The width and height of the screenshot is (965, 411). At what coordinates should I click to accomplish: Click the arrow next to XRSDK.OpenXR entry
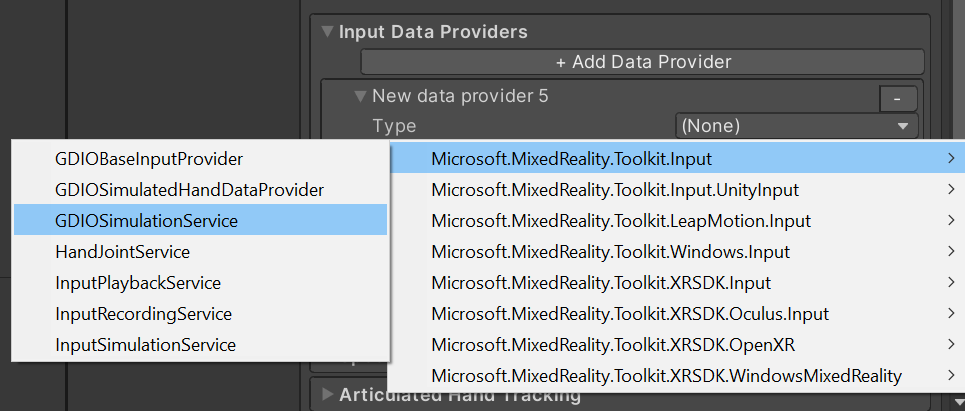tap(952, 345)
